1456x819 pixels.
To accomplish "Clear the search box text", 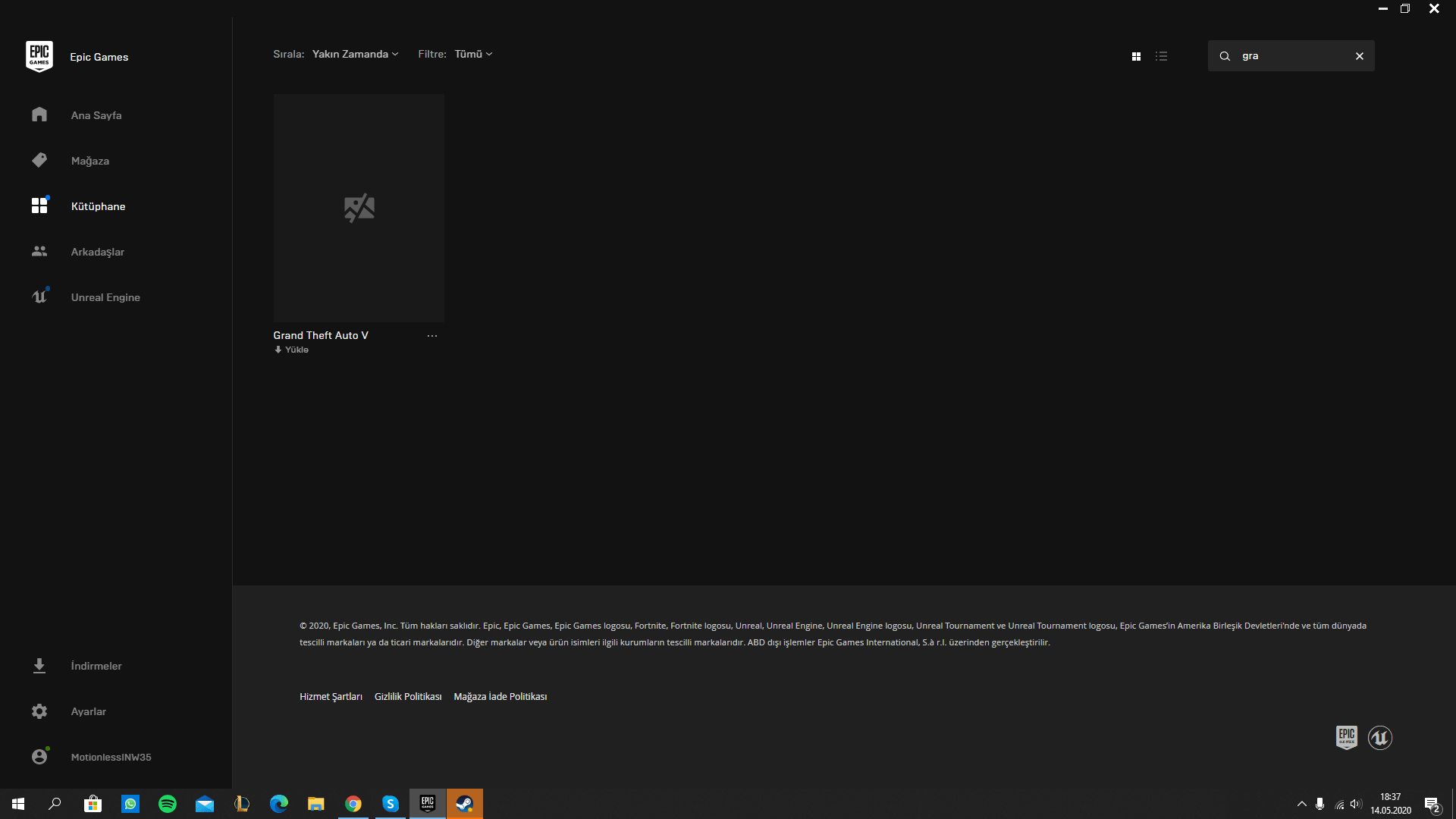I will [x=1359, y=56].
